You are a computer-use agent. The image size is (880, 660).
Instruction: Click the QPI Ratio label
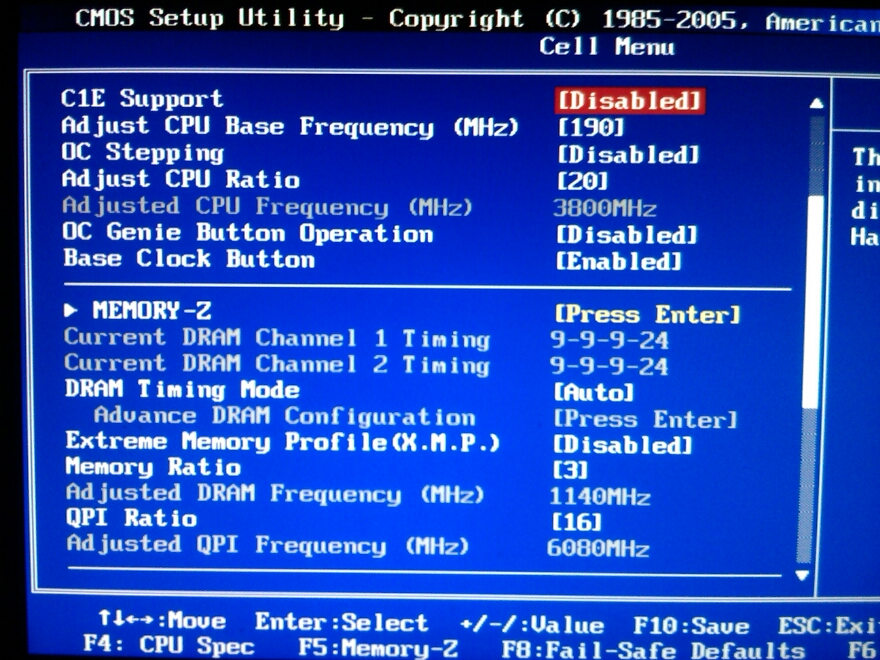click(132, 518)
